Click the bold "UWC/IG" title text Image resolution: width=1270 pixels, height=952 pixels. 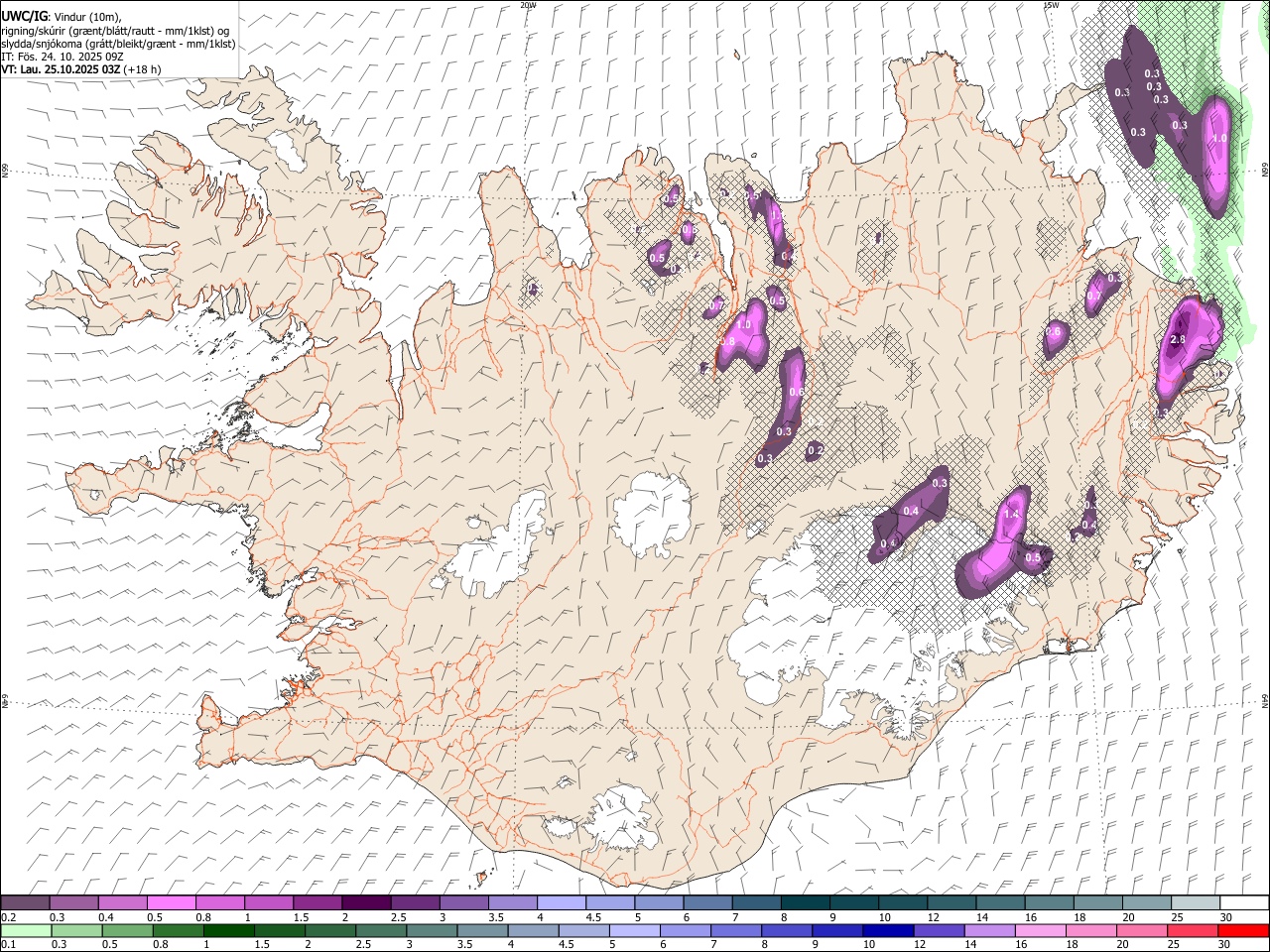point(25,17)
